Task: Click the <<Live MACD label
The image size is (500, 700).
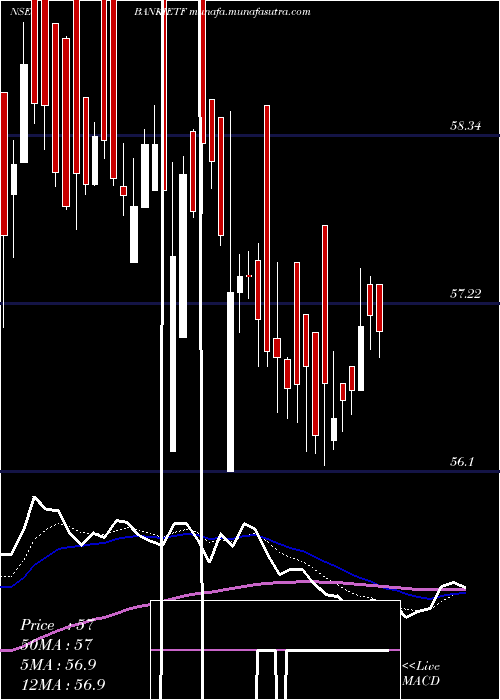Action: point(421,674)
